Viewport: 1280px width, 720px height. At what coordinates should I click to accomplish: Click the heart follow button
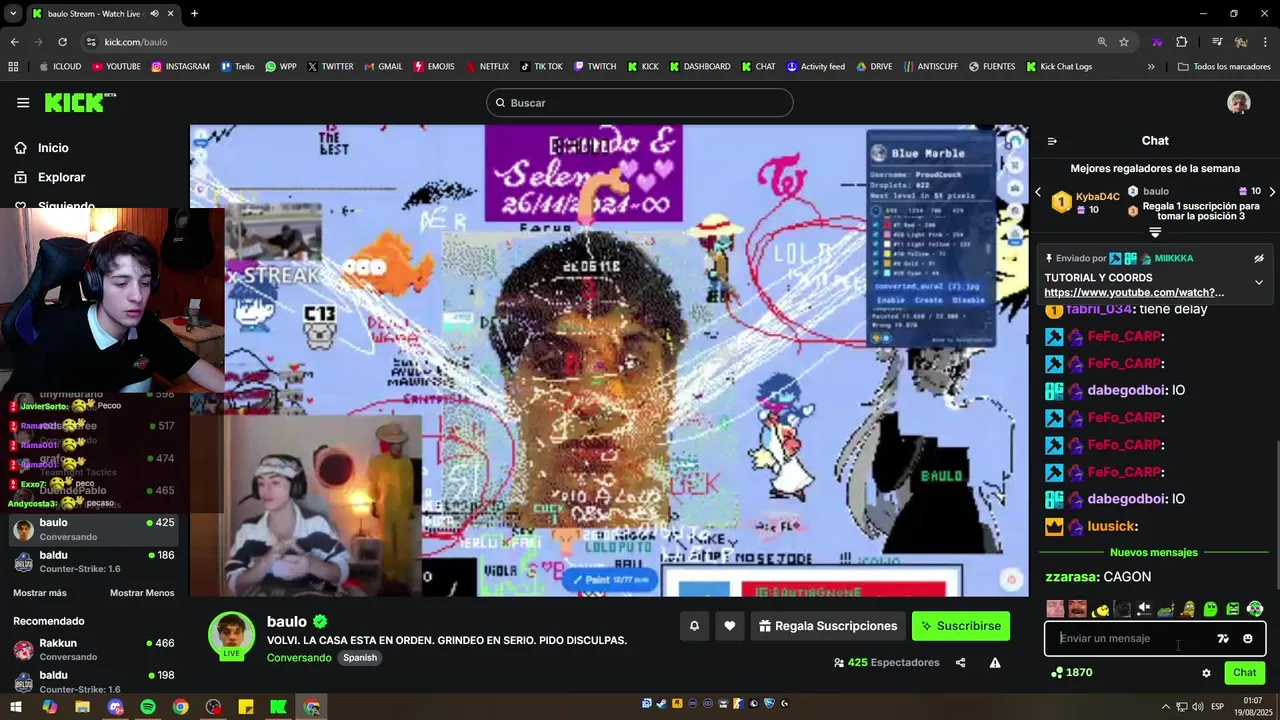730,626
